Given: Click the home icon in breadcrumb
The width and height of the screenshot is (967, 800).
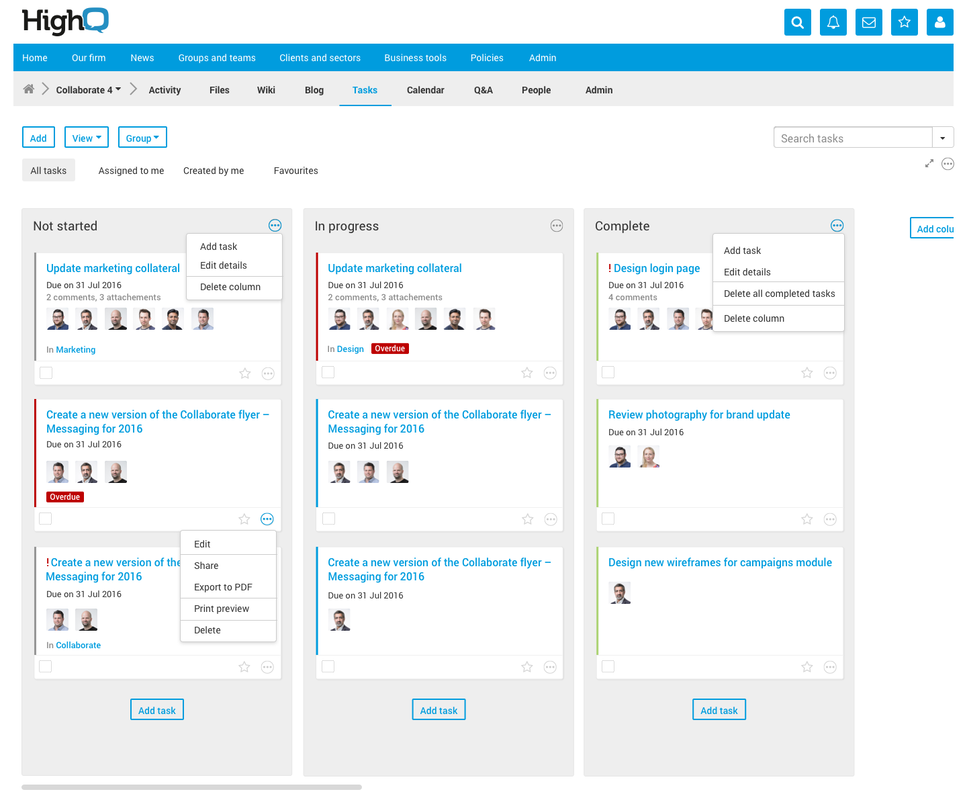Looking at the screenshot, I should (x=29, y=90).
